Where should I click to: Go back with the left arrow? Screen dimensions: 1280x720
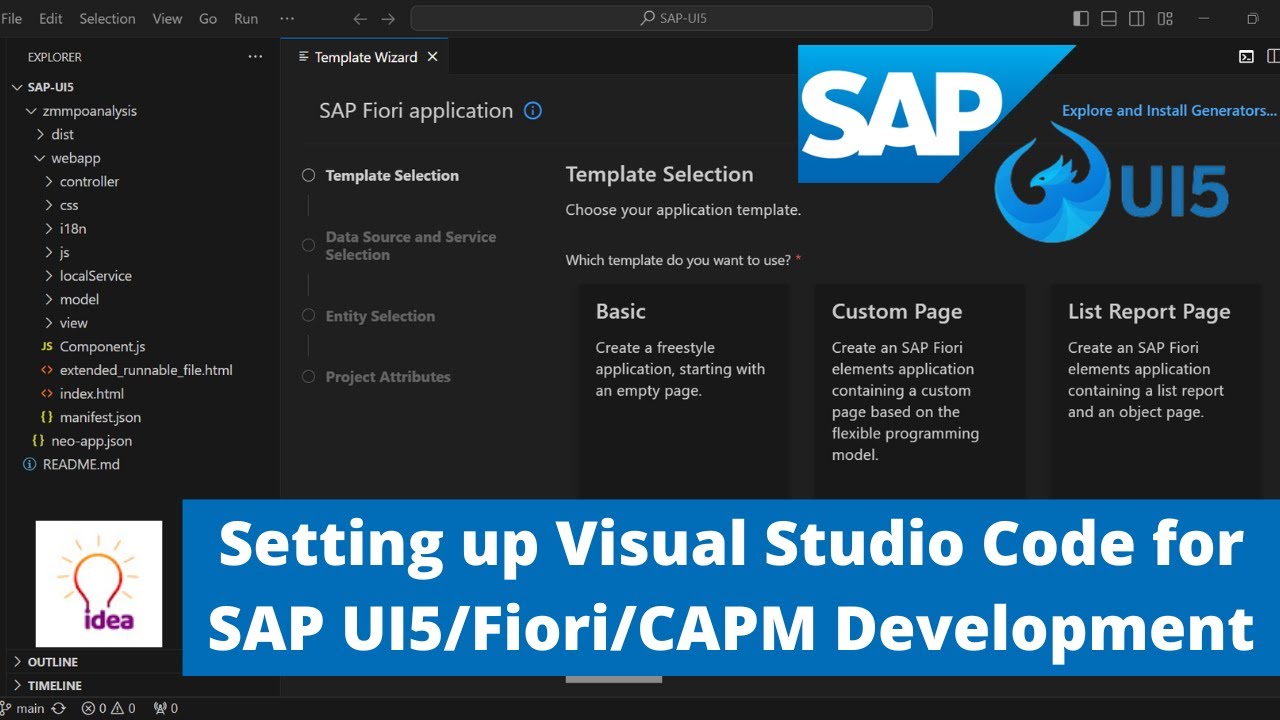(x=360, y=19)
